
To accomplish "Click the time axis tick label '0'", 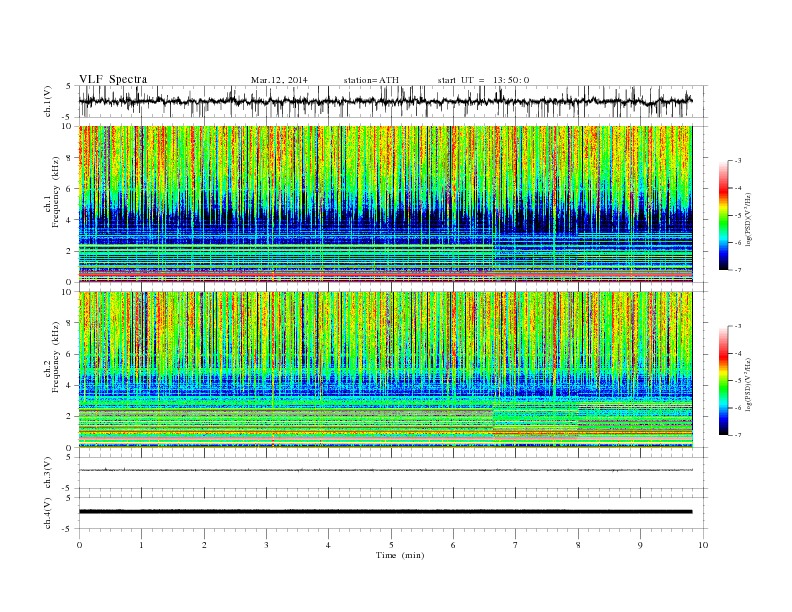I will [79, 545].
